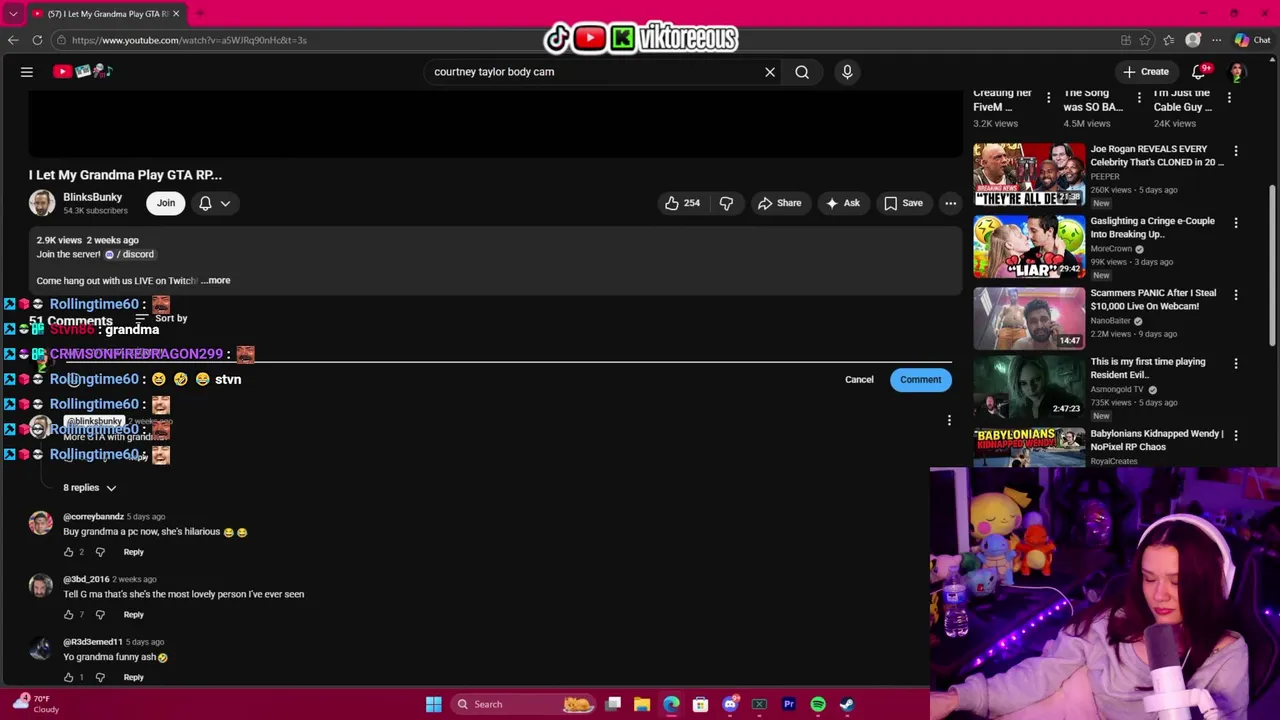Select the I Let My Grandma browser tab
The height and width of the screenshot is (720, 1280).
(x=105, y=13)
